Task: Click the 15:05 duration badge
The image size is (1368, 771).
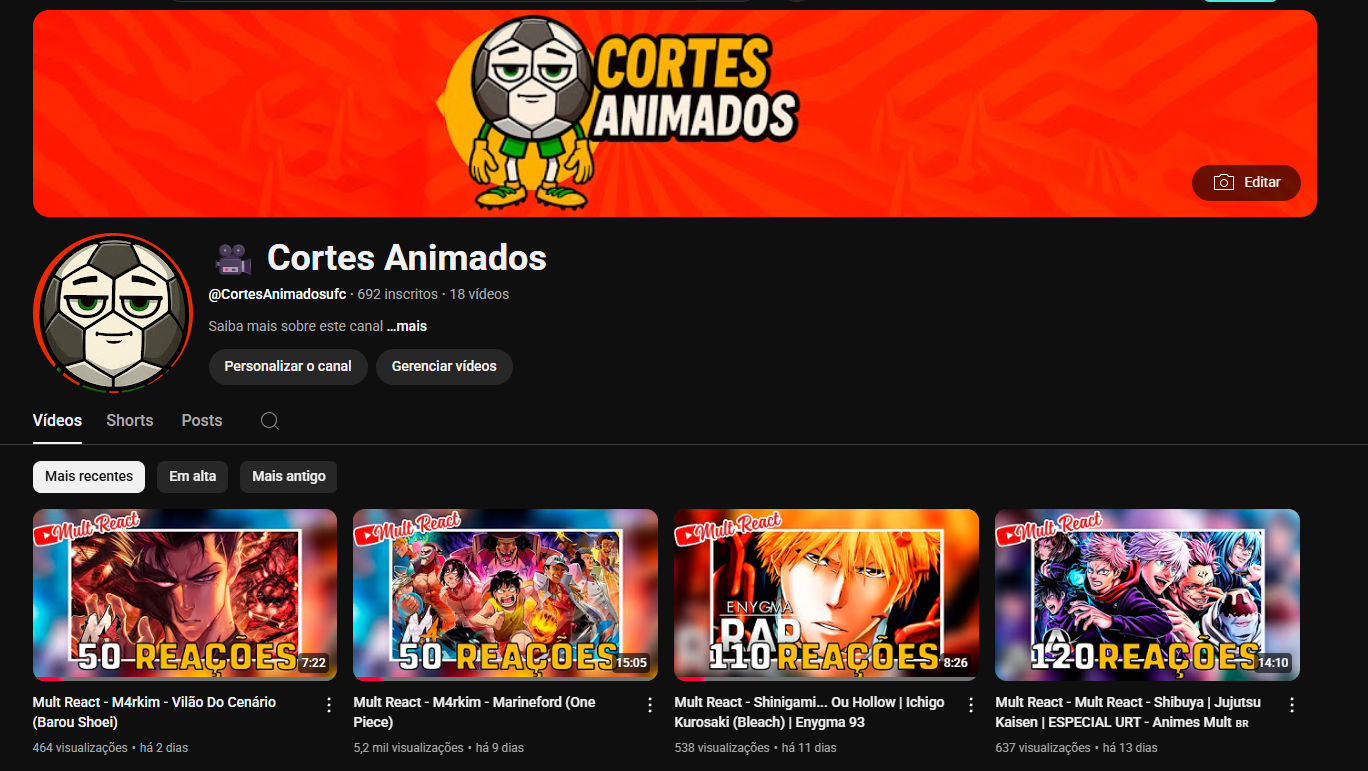Action: [631, 663]
